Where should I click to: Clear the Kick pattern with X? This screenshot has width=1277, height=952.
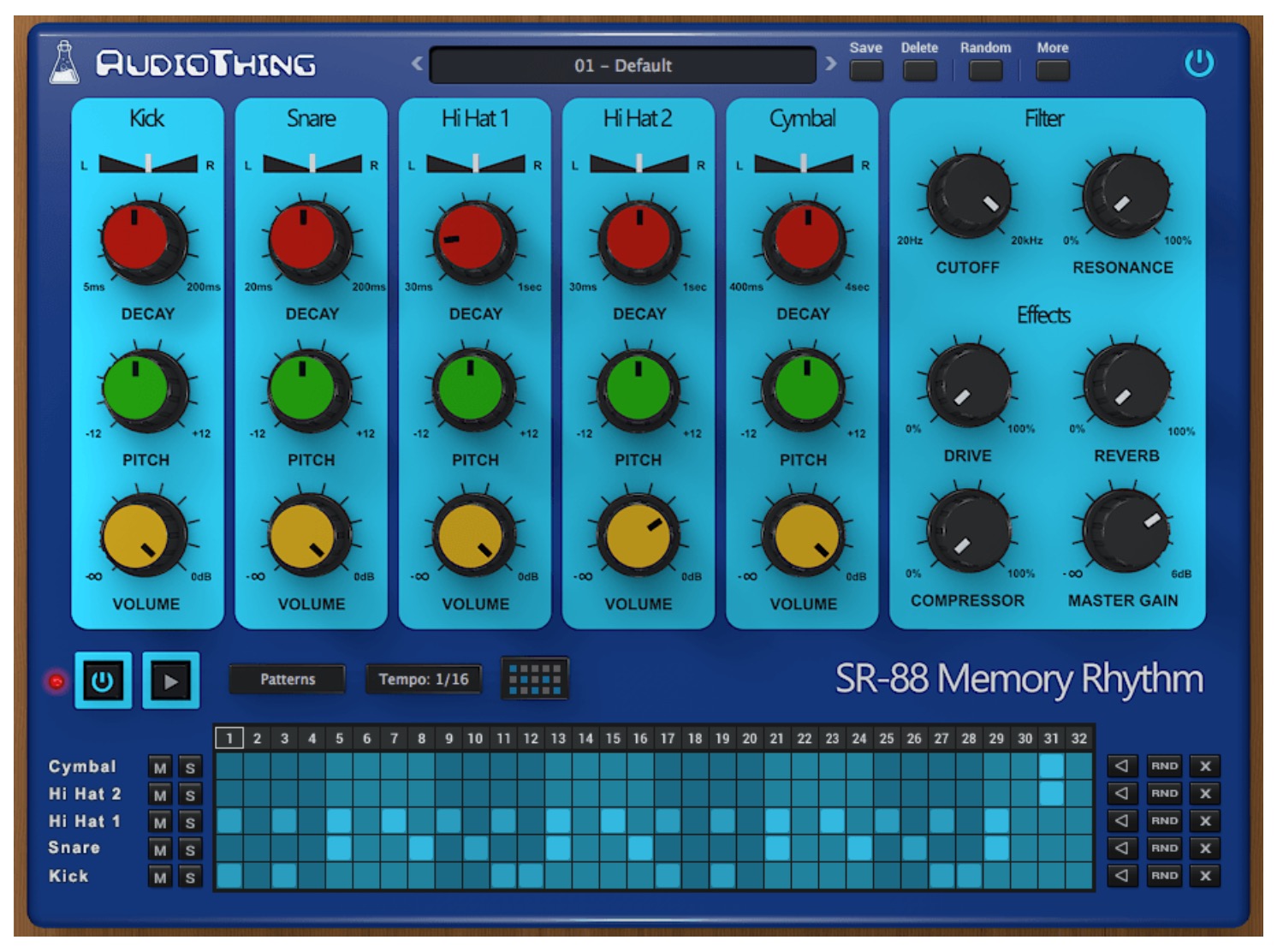coord(1205,876)
